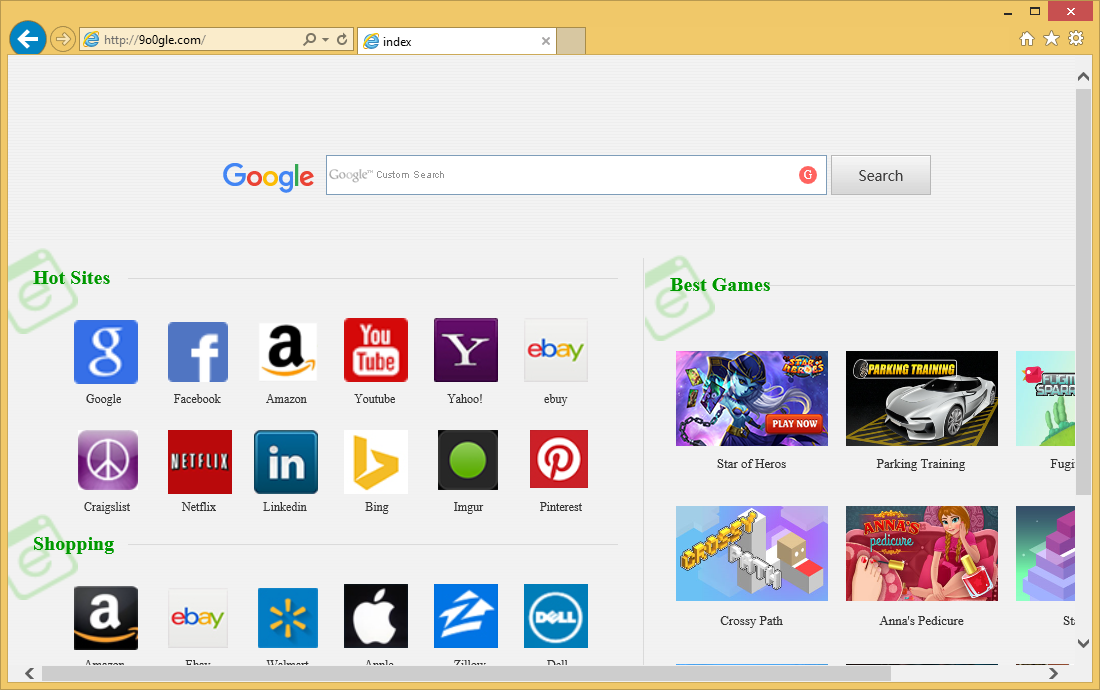Open the Amazon icon in Hot Sites

point(288,352)
